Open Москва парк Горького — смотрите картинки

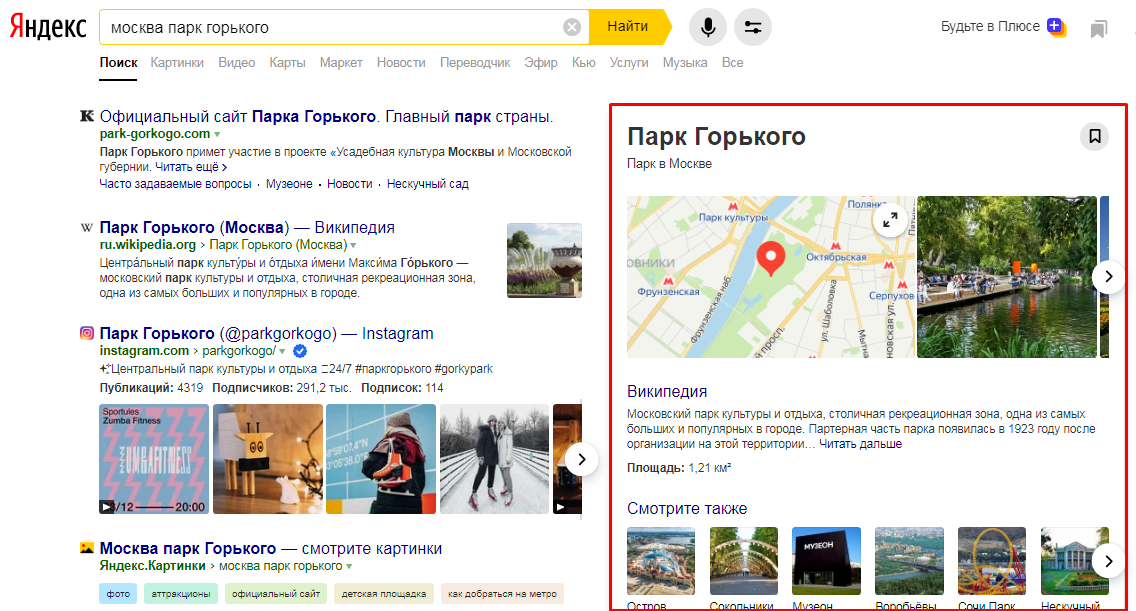270,548
